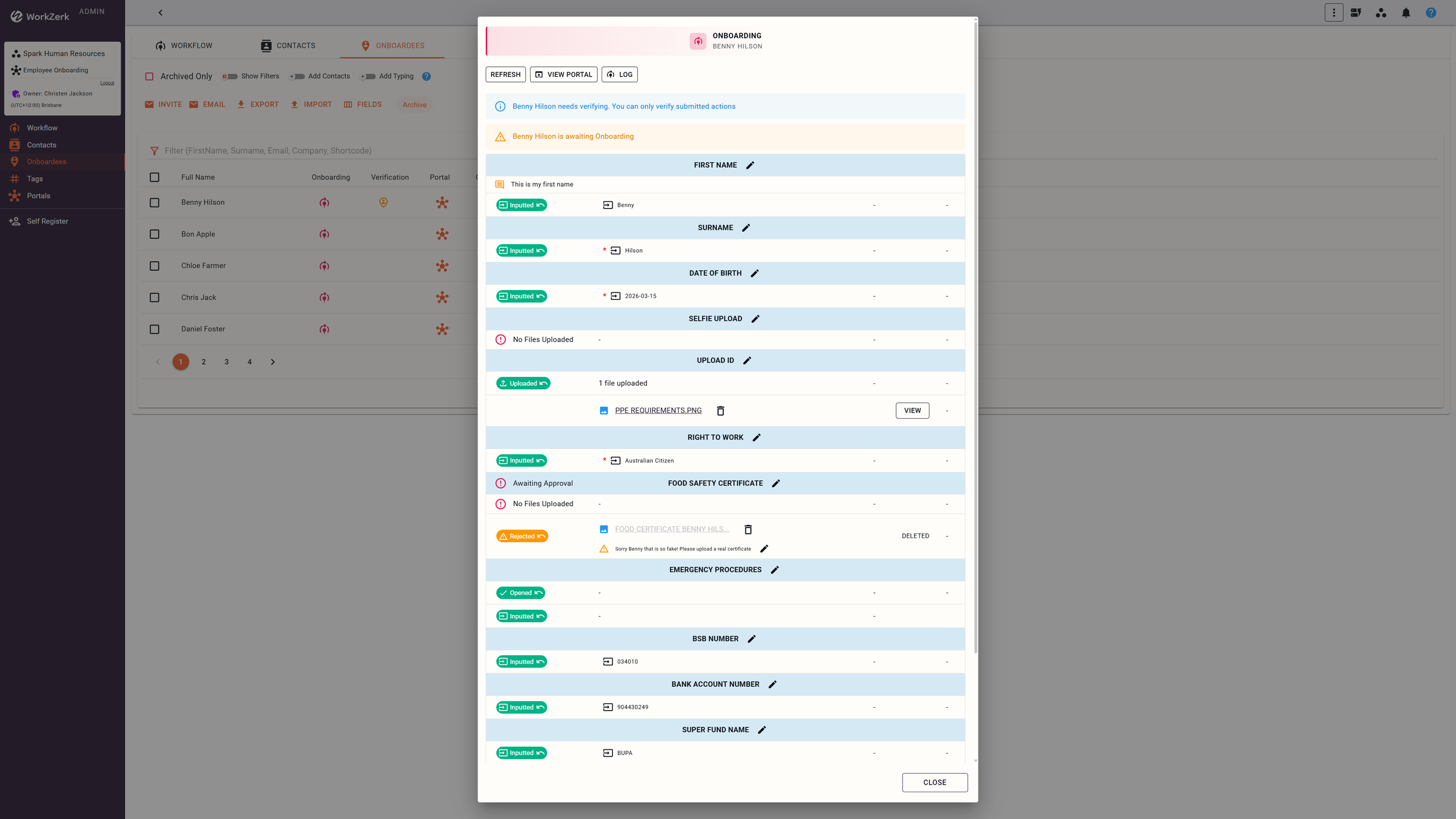Viewport: 1456px width, 819px height.
Task: Toggle the Show Filters switch
Action: point(230,76)
